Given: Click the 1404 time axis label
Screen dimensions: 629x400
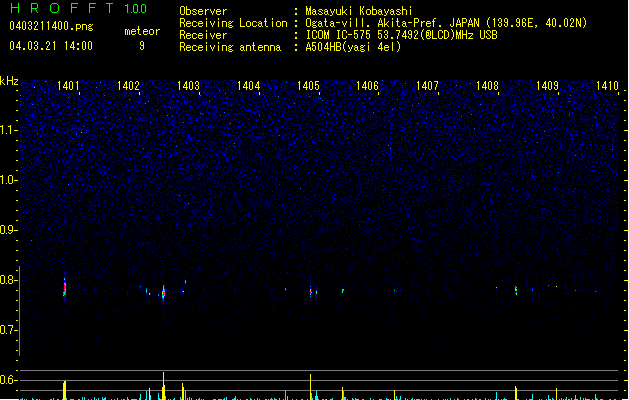Looking at the screenshot, I should 248,85.
